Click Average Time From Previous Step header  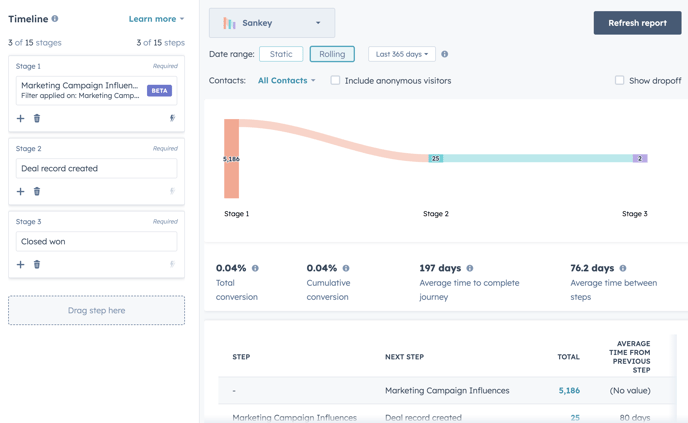point(630,357)
